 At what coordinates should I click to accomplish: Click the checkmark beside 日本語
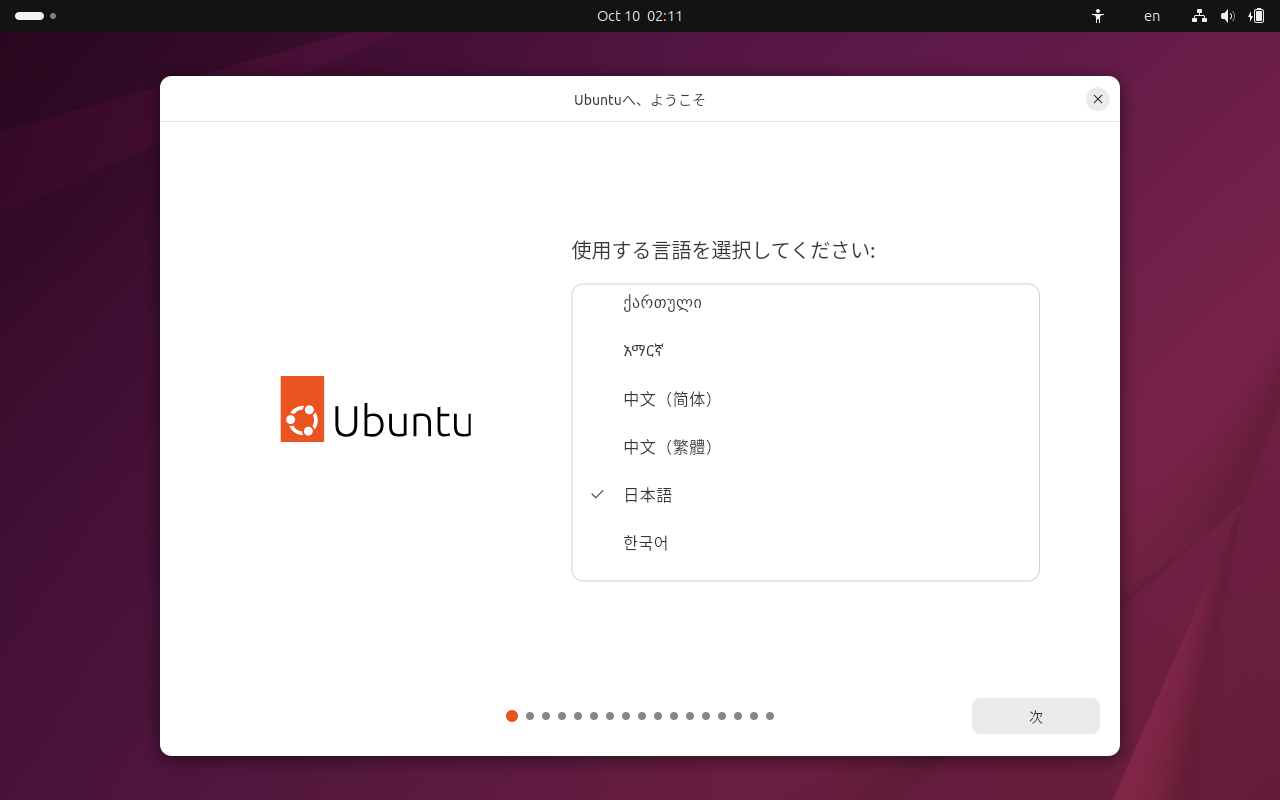tap(596, 494)
